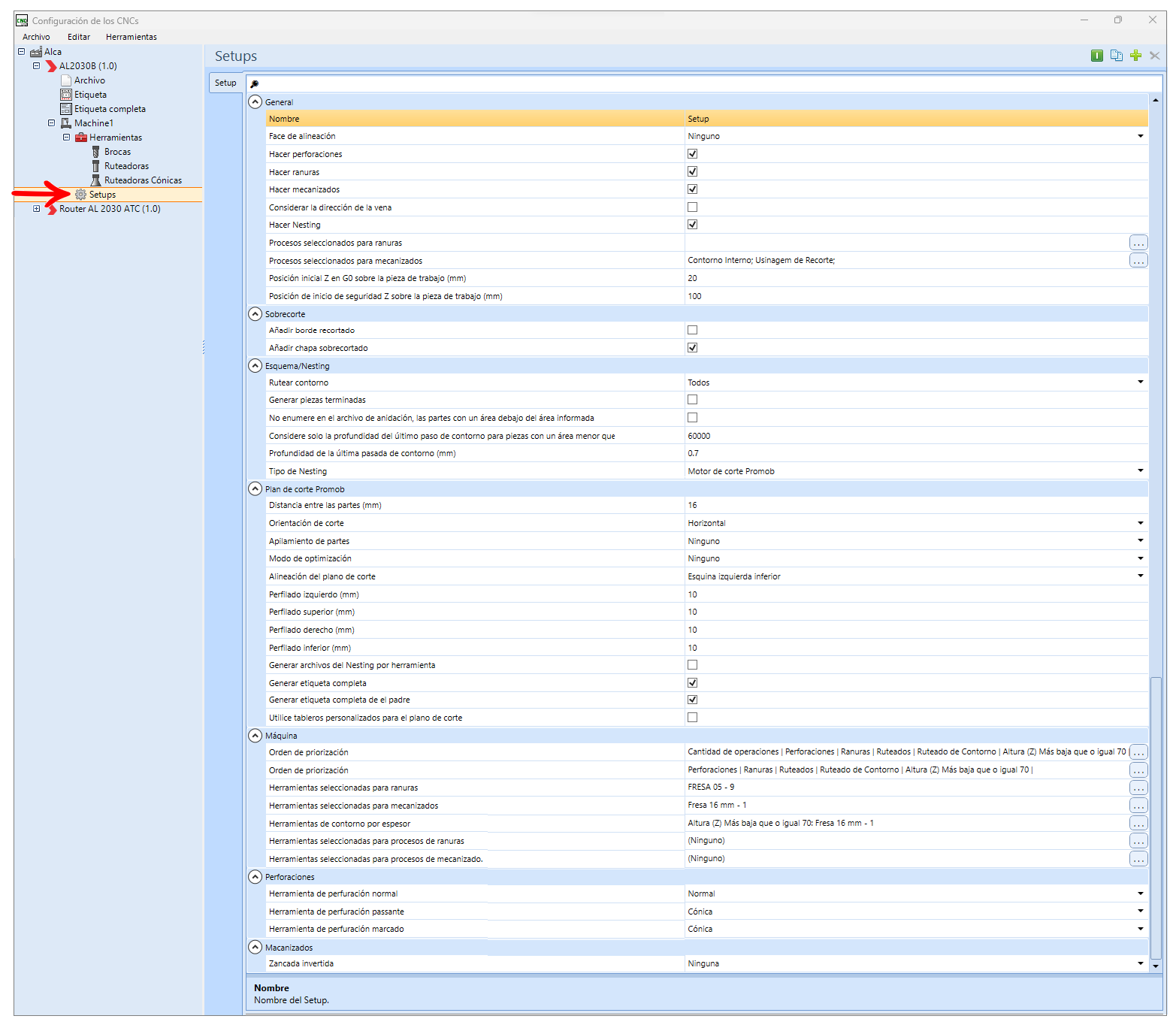This screenshot has width=1176, height=1031.
Task: Open the Herramientas menu
Action: click(x=132, y=37)
